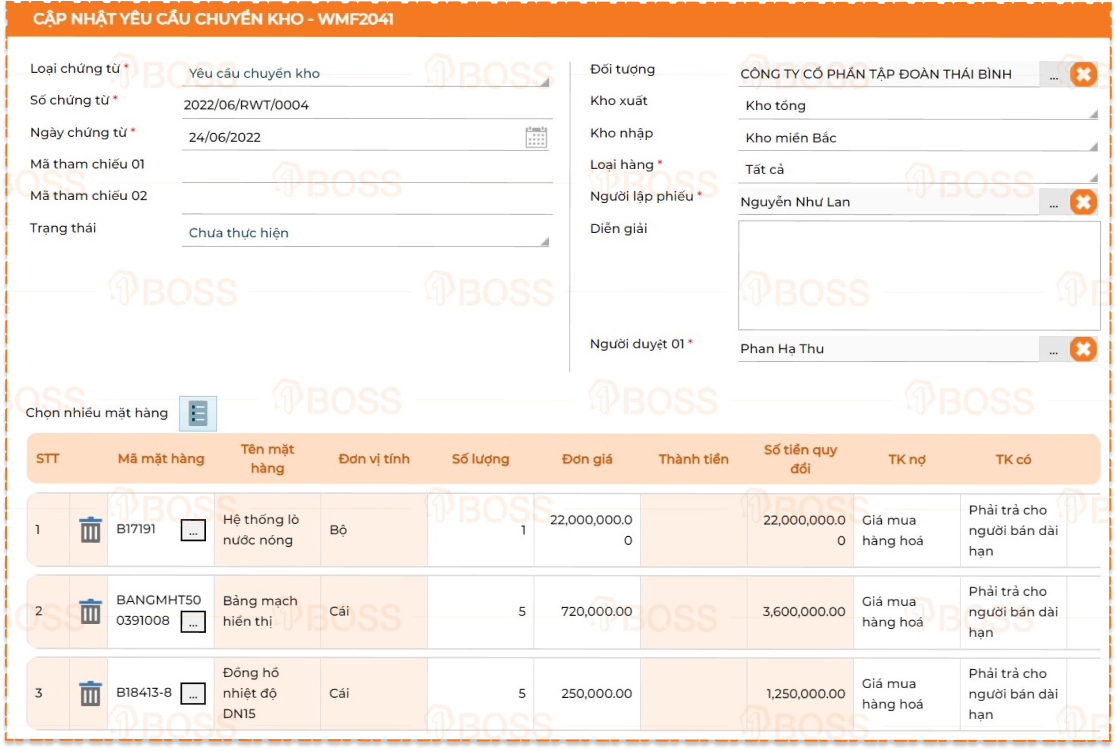This screenshot has width=1116, height=751.
Task: Clear Phan Hạ Thu from Người duyệt 01
Action: [x=1083, y=349]
